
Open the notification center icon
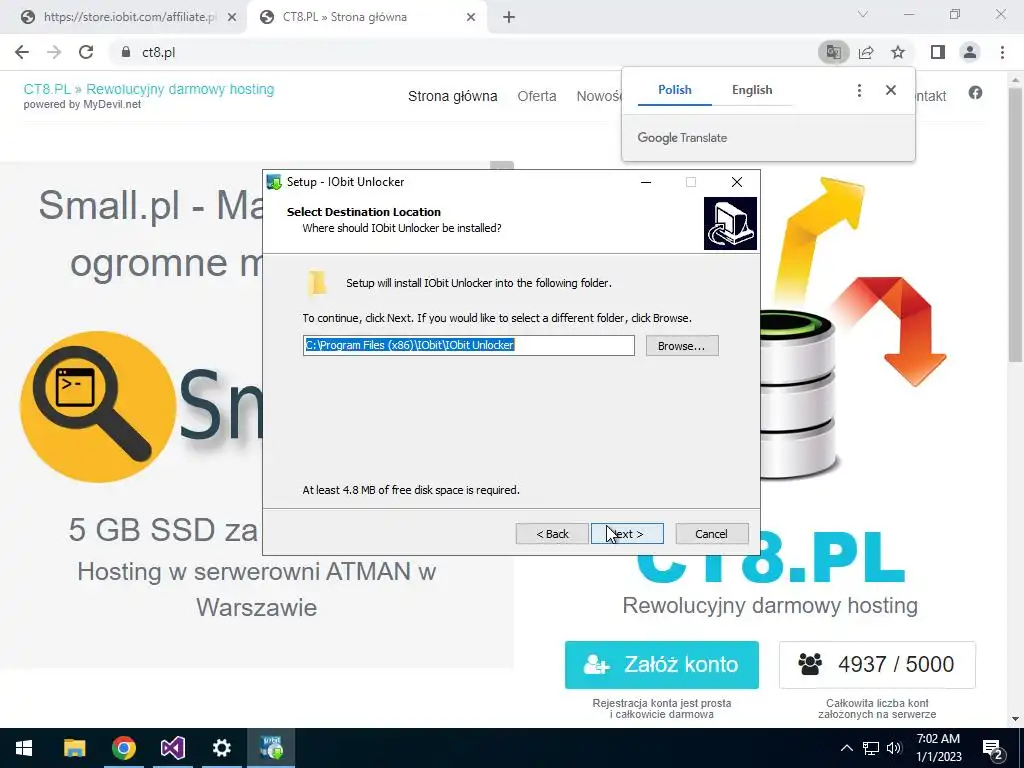point(993,749)
